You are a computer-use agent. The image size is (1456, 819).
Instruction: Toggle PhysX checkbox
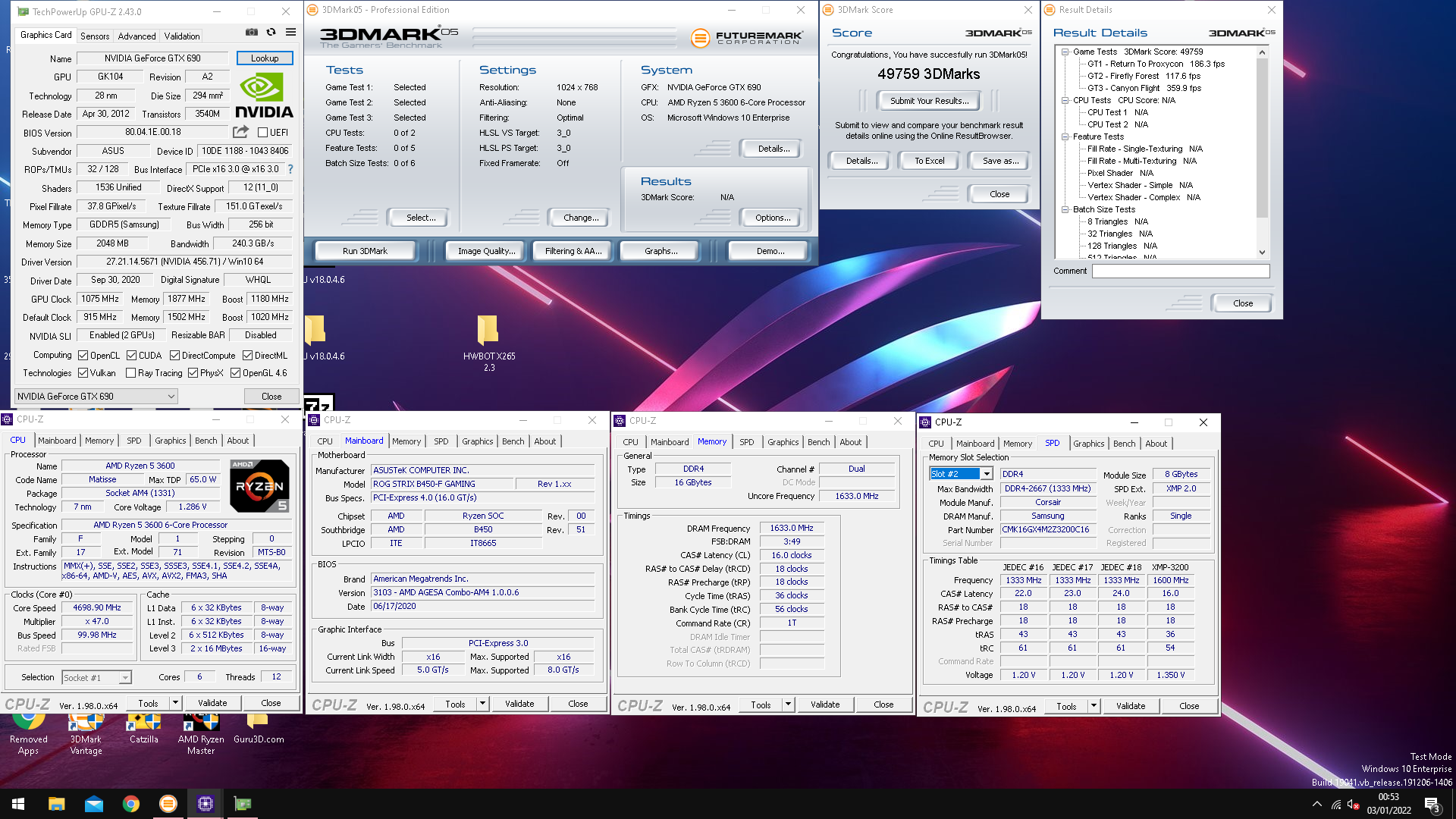click(193, 372)
